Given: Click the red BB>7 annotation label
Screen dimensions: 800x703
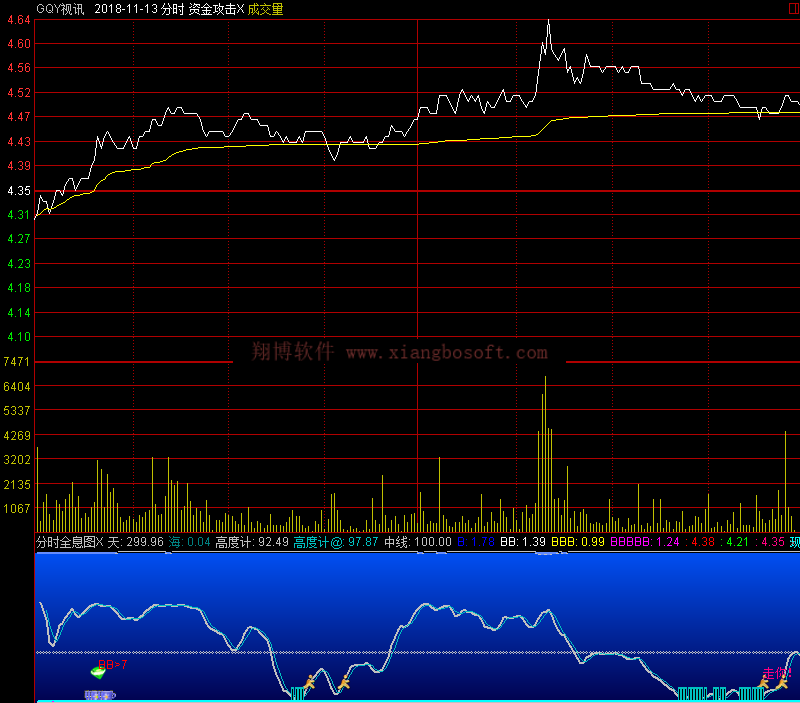Looking at the screenshot, I should pyautogui.click(x=112, y=664).
